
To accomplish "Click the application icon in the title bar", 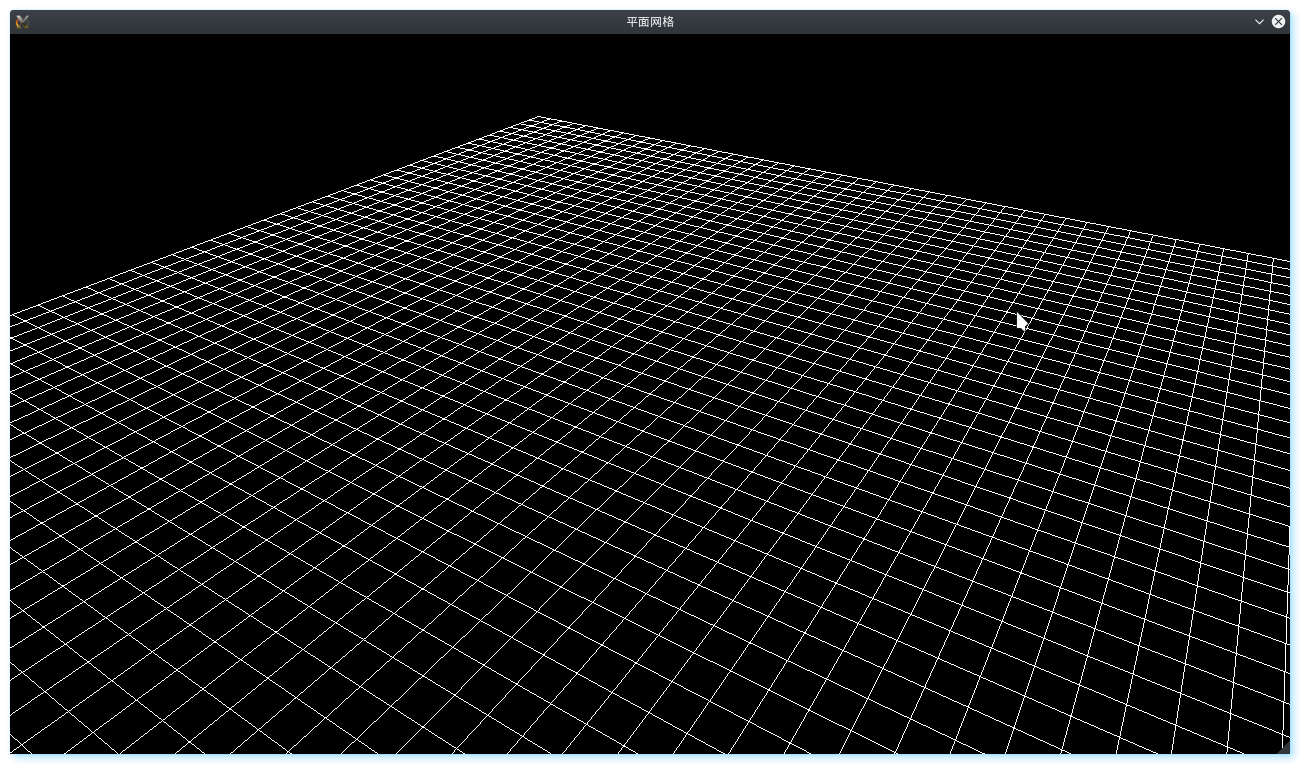I will (x=22, y=21).
